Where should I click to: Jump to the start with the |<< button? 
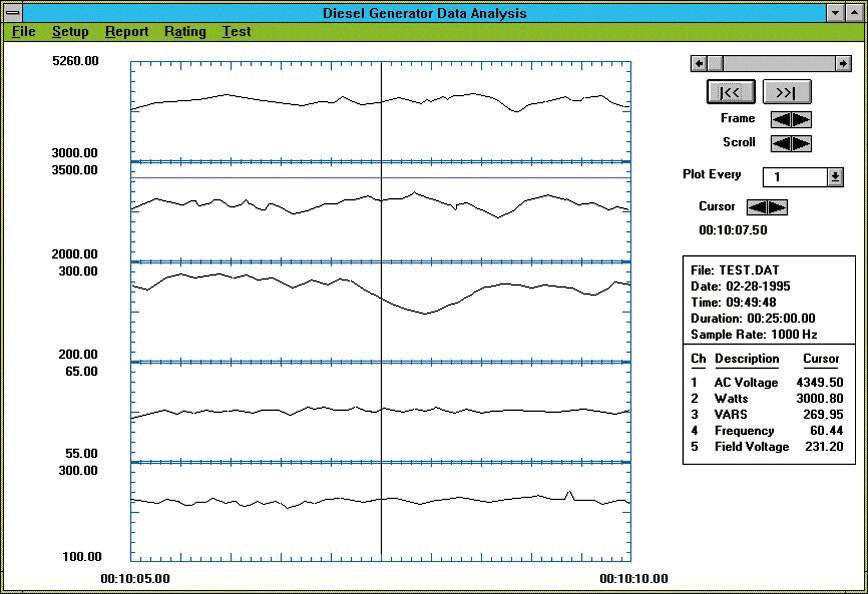point(730,92)
